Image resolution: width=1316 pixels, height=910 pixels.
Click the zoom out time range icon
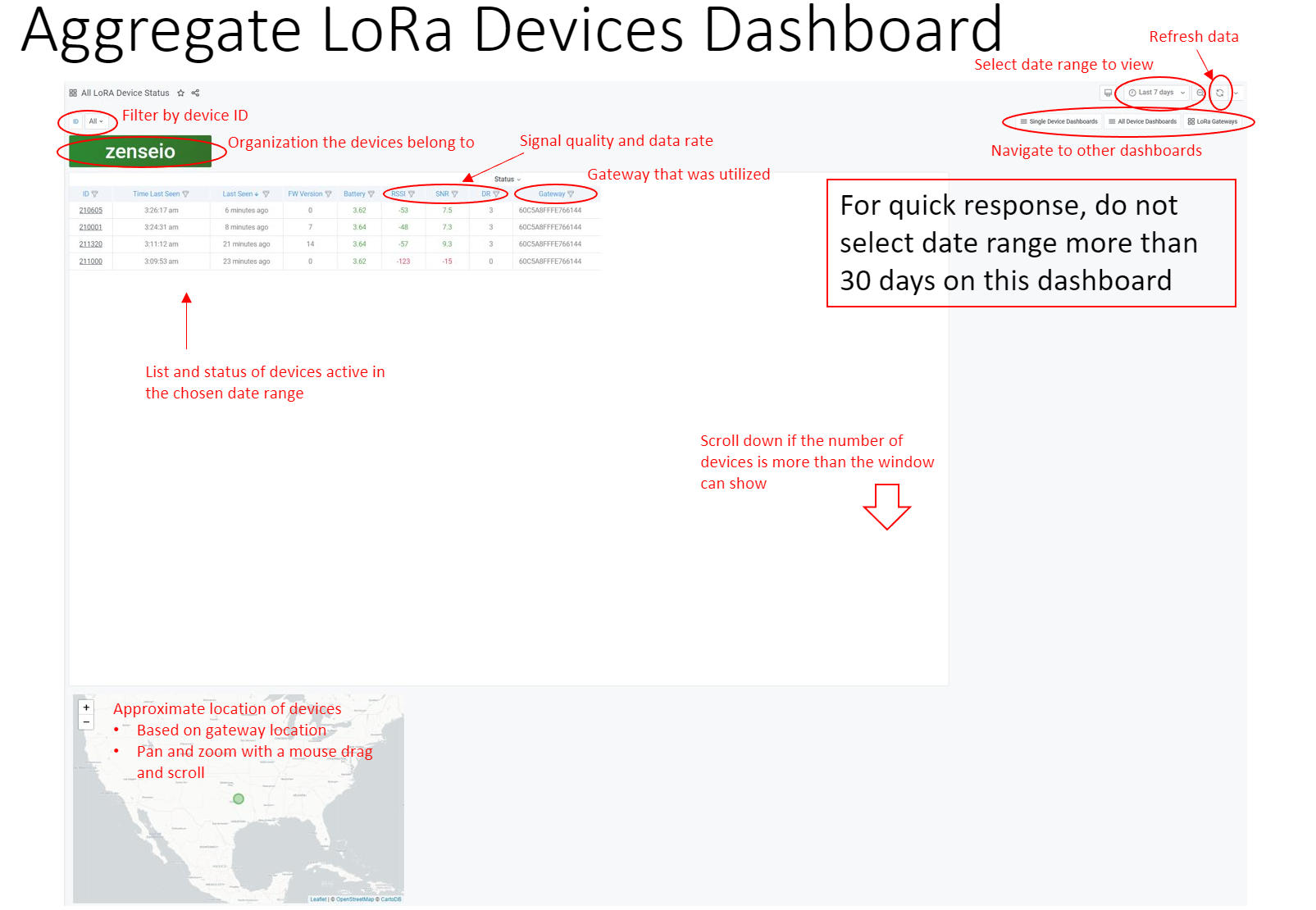1200,93
